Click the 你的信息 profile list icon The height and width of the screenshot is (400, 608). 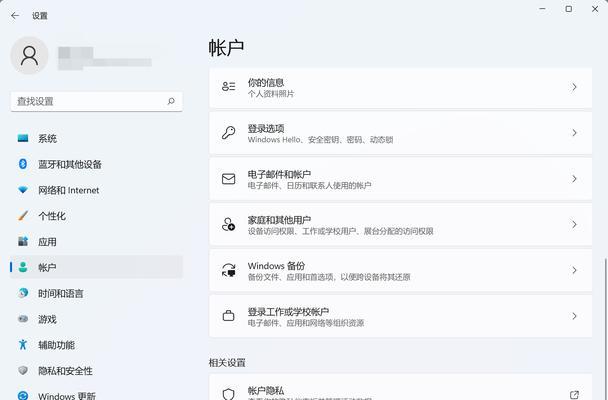(x=228, y=87)
